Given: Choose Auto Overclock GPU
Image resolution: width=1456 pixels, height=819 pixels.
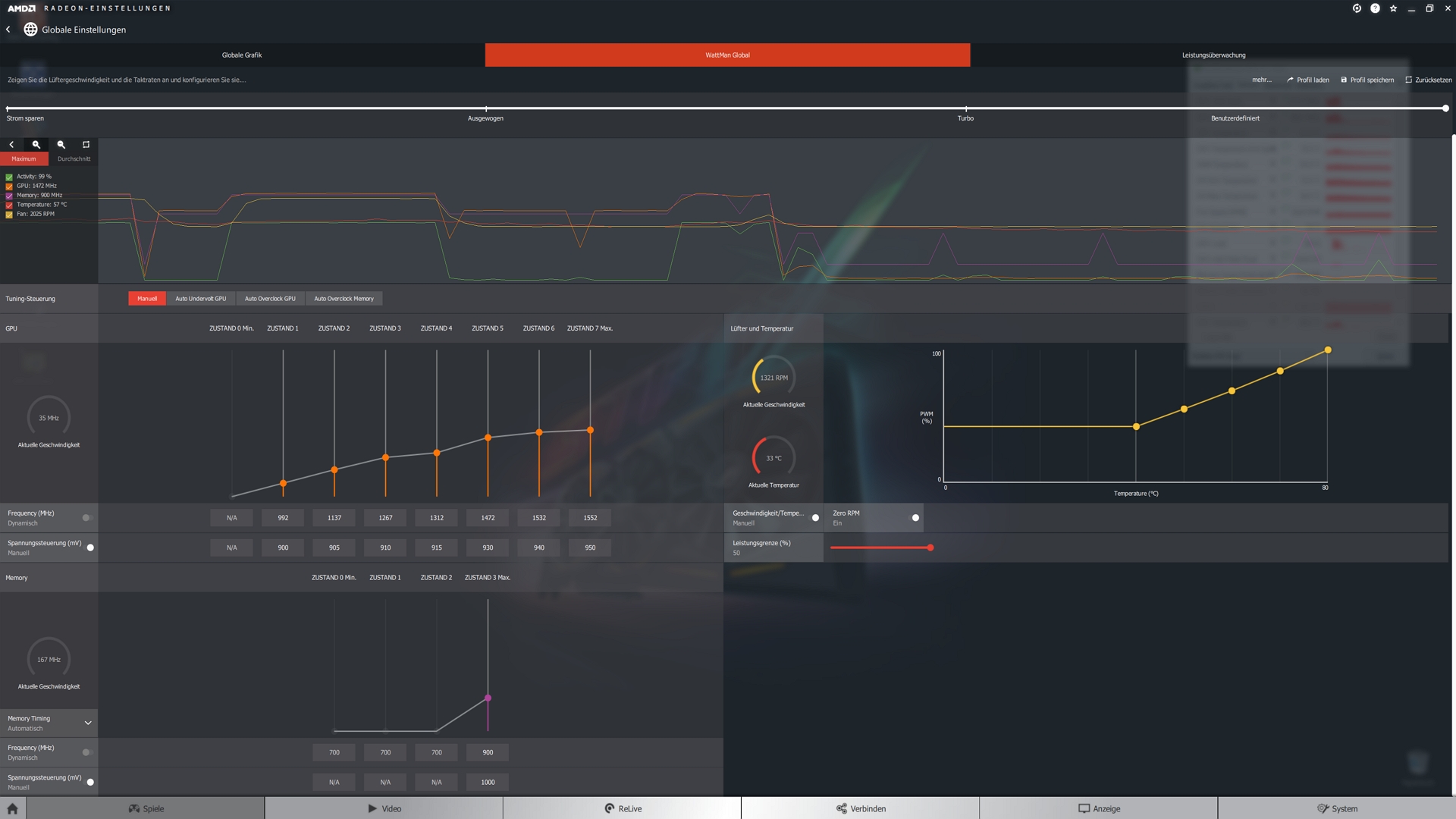Looking at the screenshot, I should [270, 299].
